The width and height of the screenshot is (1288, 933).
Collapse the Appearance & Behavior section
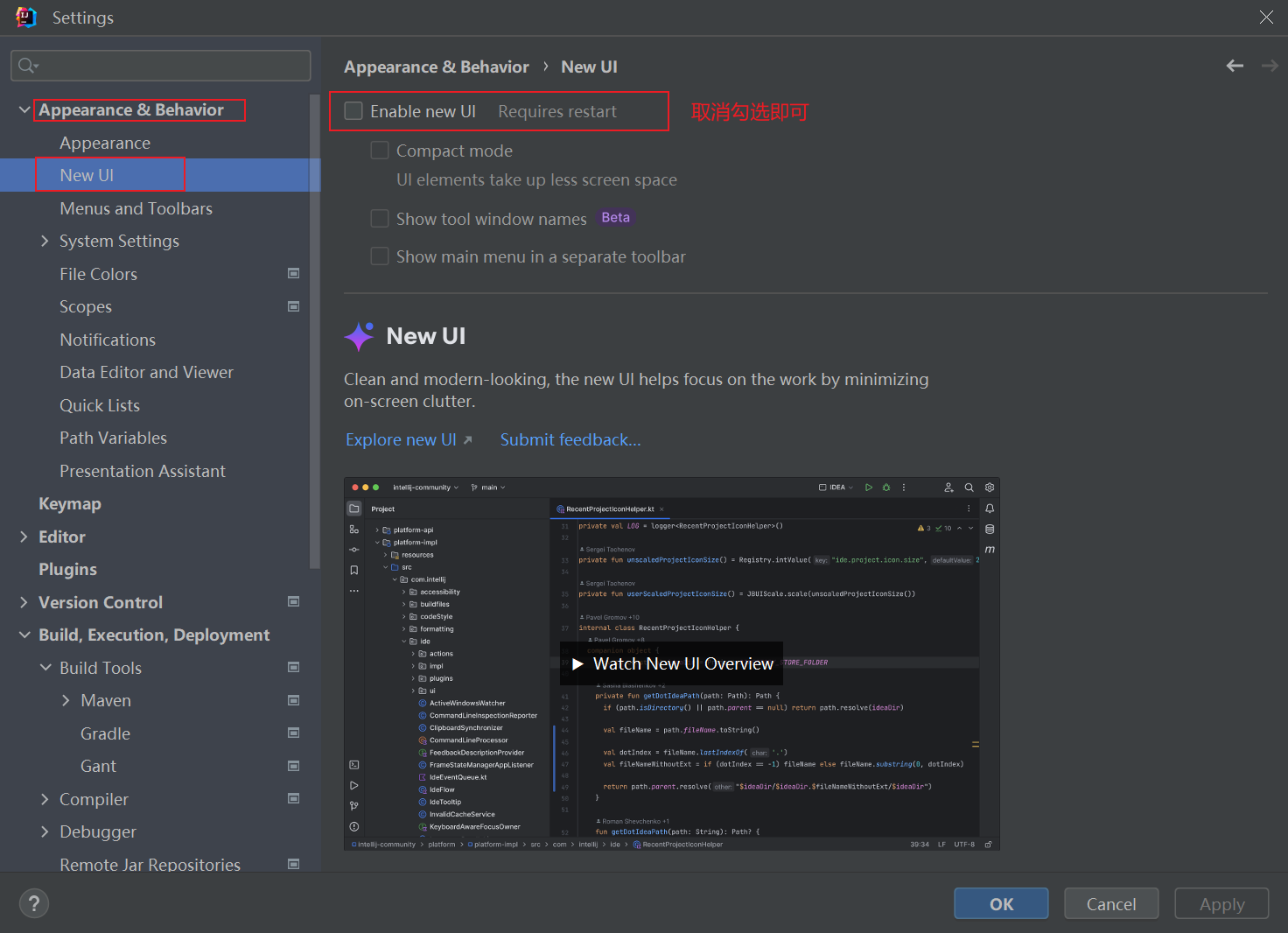(x=24, y=109)
